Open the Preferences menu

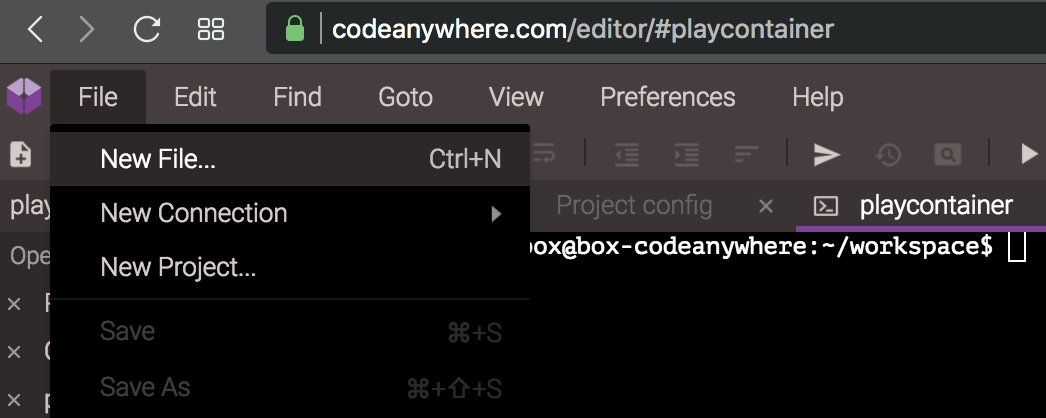click(x=668, y=97)
